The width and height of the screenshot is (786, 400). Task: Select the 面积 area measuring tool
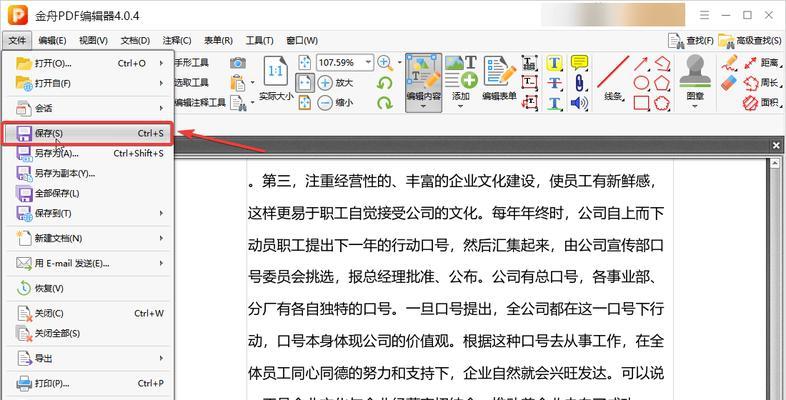761,103
